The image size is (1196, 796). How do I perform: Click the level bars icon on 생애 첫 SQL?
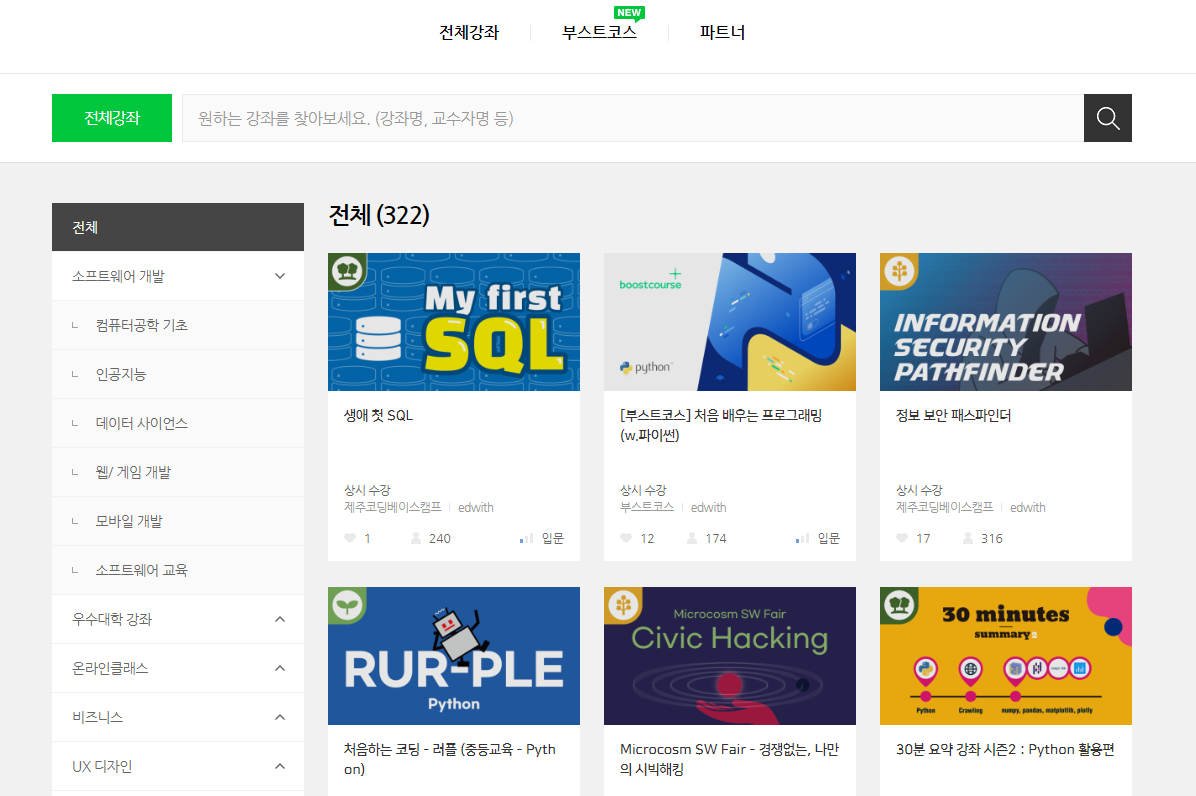526,539
